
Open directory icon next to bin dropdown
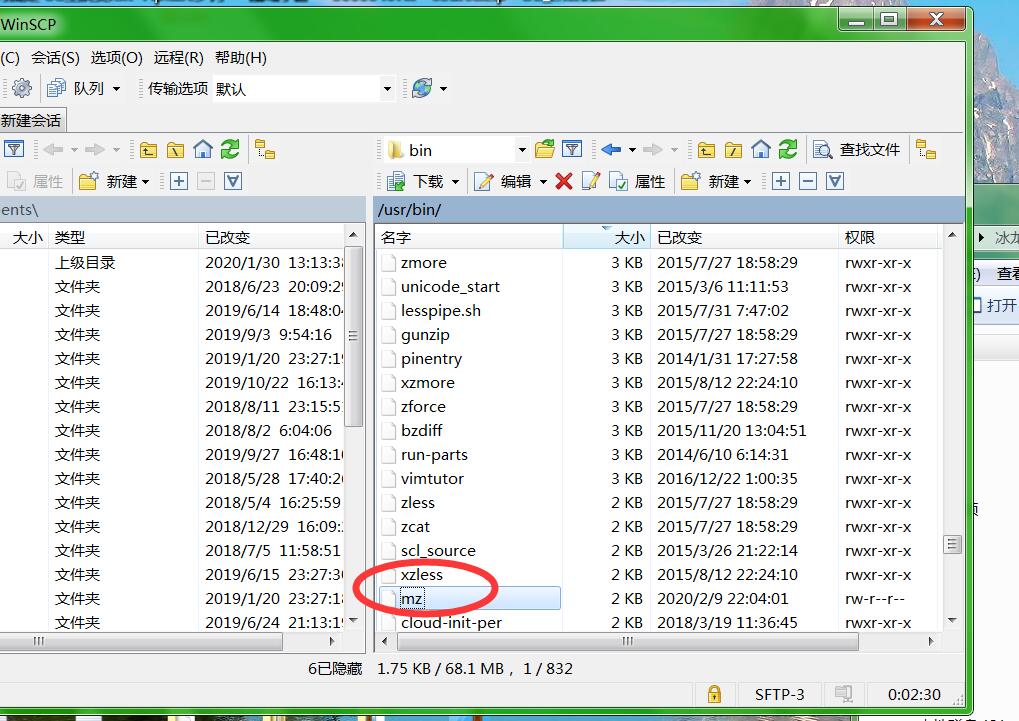pos(545,149)
